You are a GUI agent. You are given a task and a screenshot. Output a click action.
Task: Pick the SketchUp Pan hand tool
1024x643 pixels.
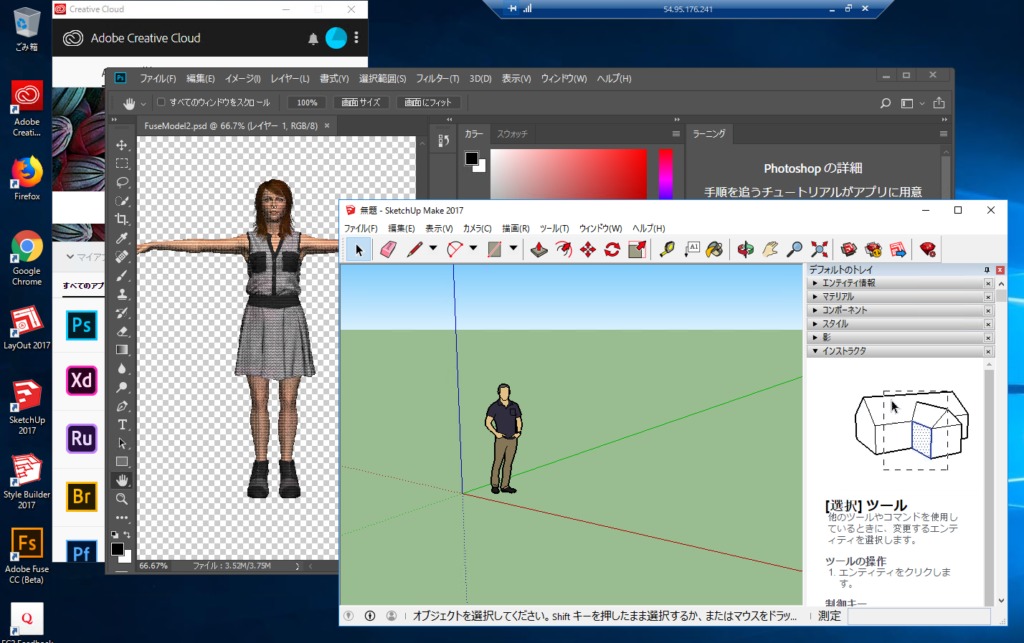(x=770, y=249)
